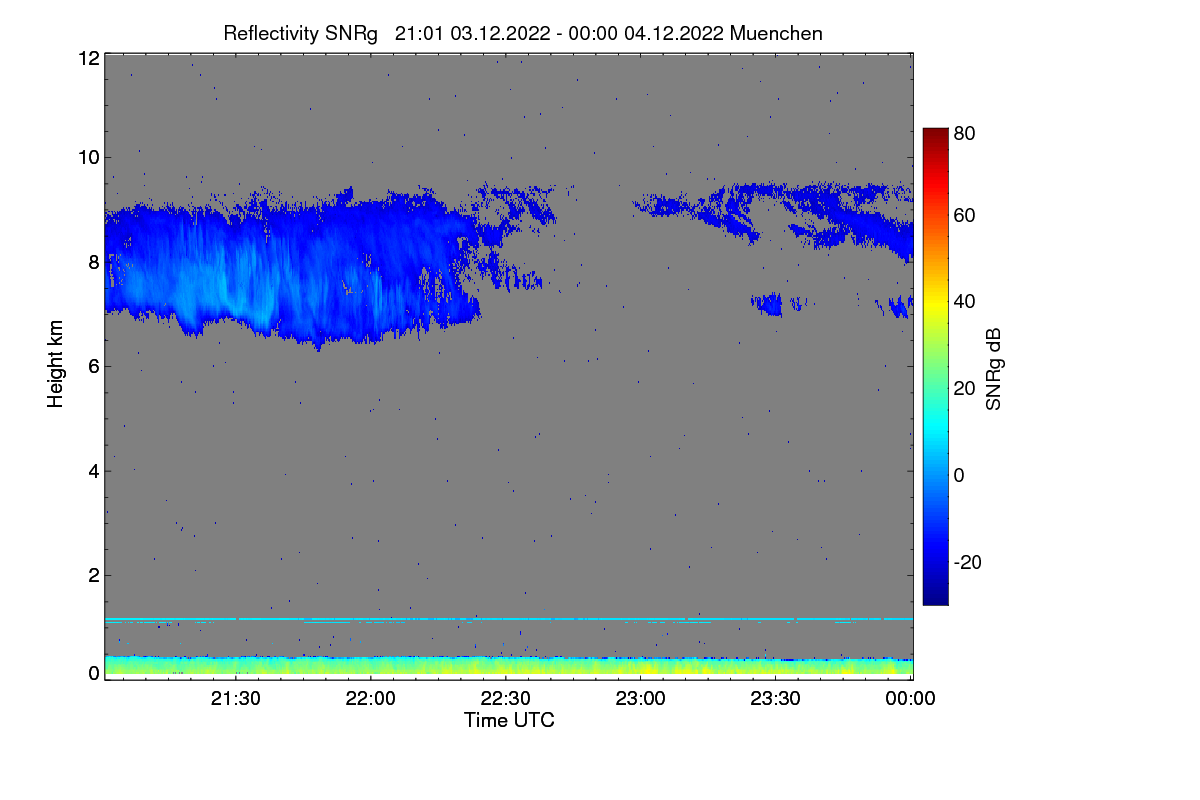1200x800 pixels.
Task: Click the 'Time UTC' axis label
Action: [509, 720]
